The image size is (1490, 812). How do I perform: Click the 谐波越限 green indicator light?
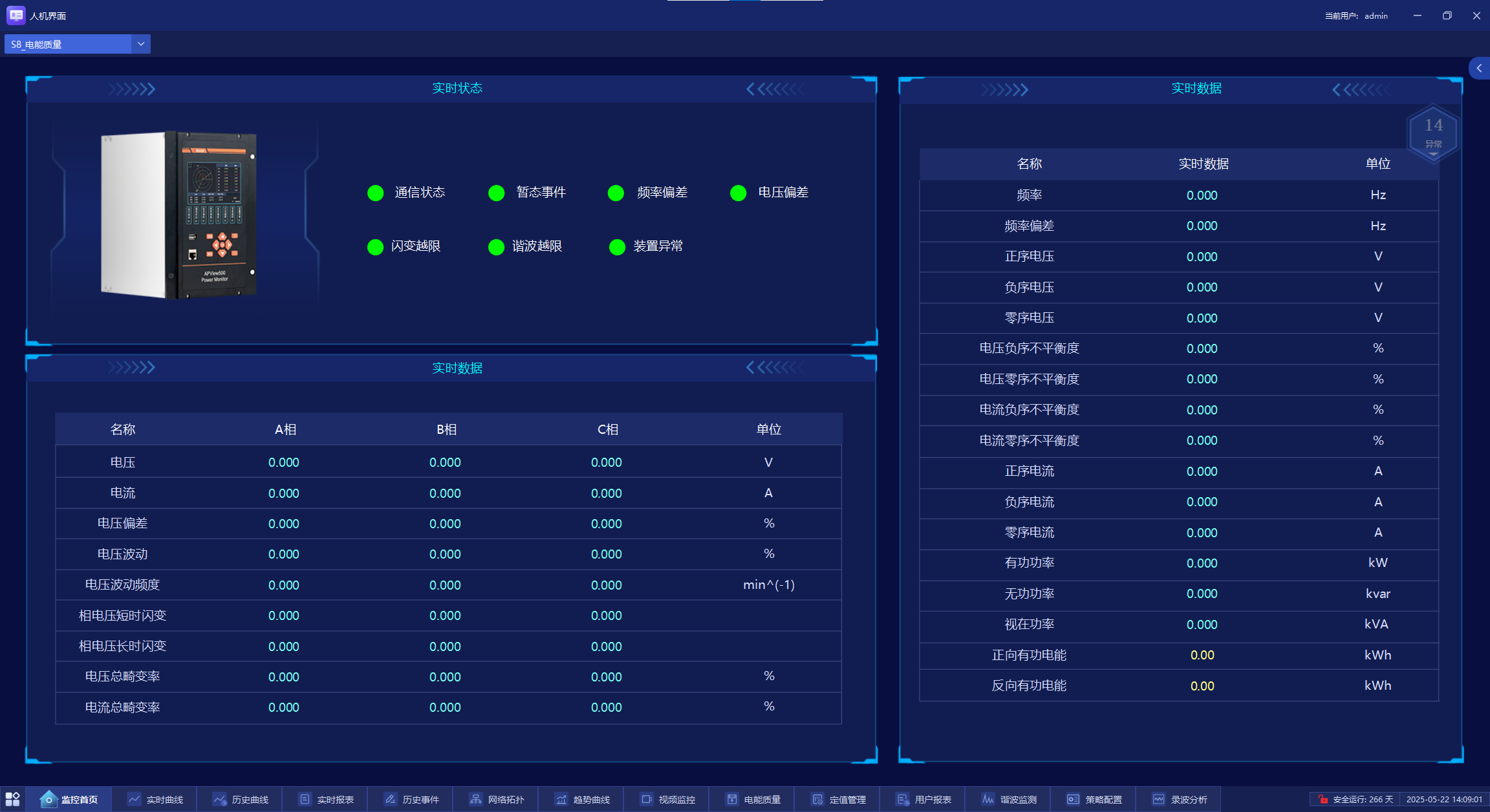tap(496, 247)
